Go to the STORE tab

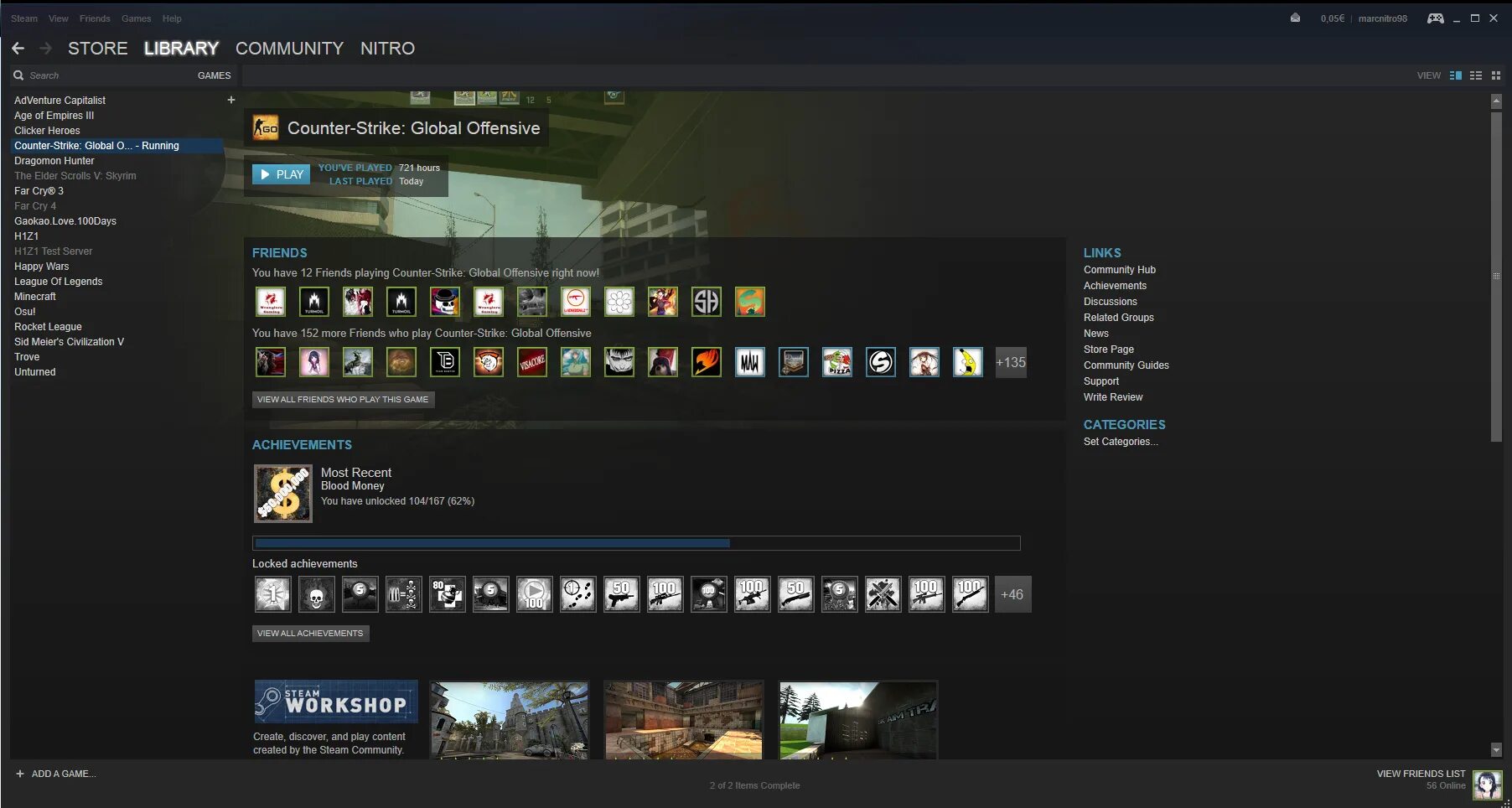point(98,49)
